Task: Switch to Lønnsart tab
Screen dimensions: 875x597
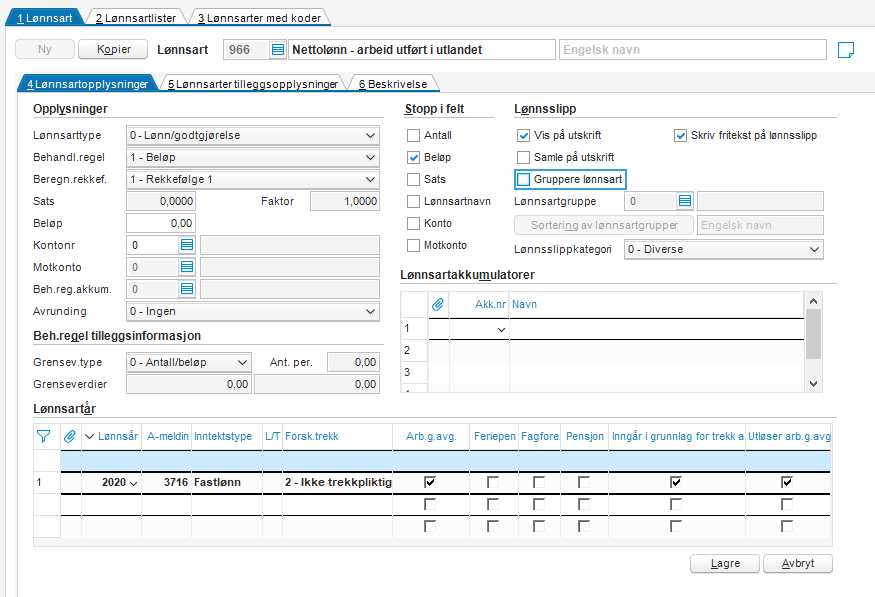Action: [x=45, y=18]
